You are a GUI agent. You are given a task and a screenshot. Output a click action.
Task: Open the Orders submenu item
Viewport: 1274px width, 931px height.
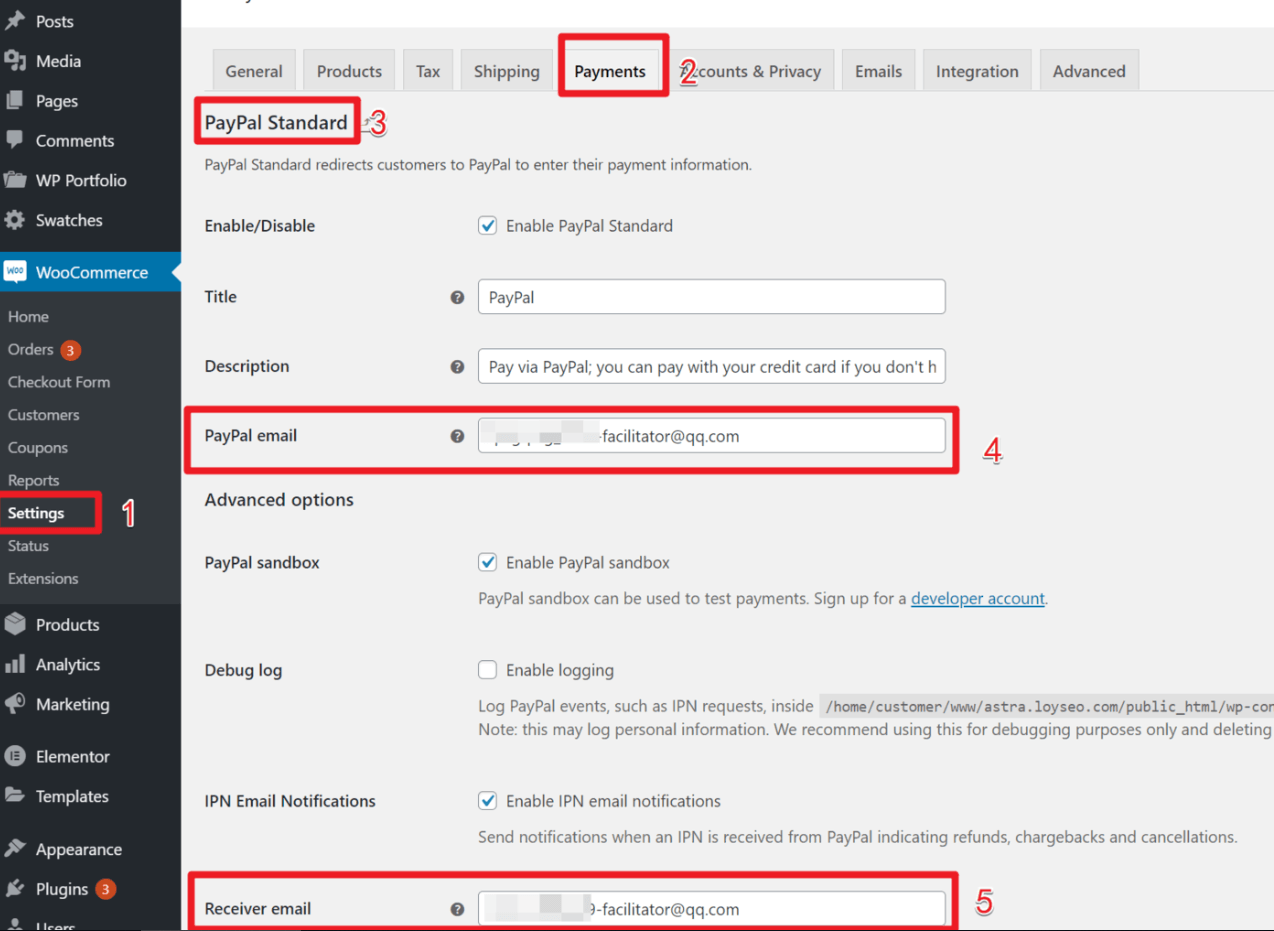click(x=31, y=350)
